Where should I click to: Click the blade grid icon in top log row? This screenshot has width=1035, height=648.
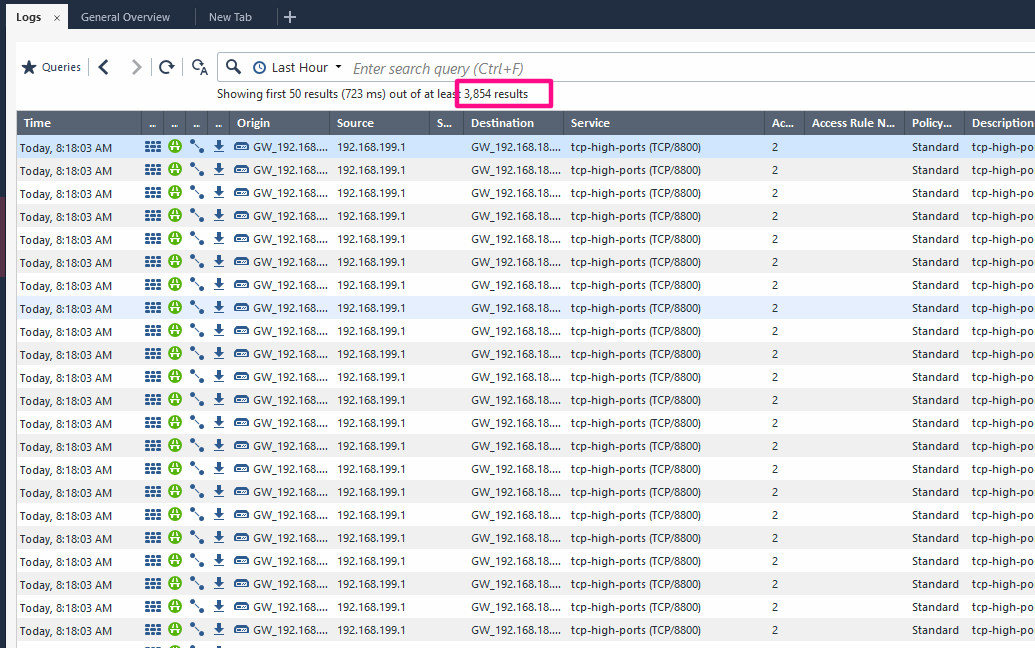[153, 146]
